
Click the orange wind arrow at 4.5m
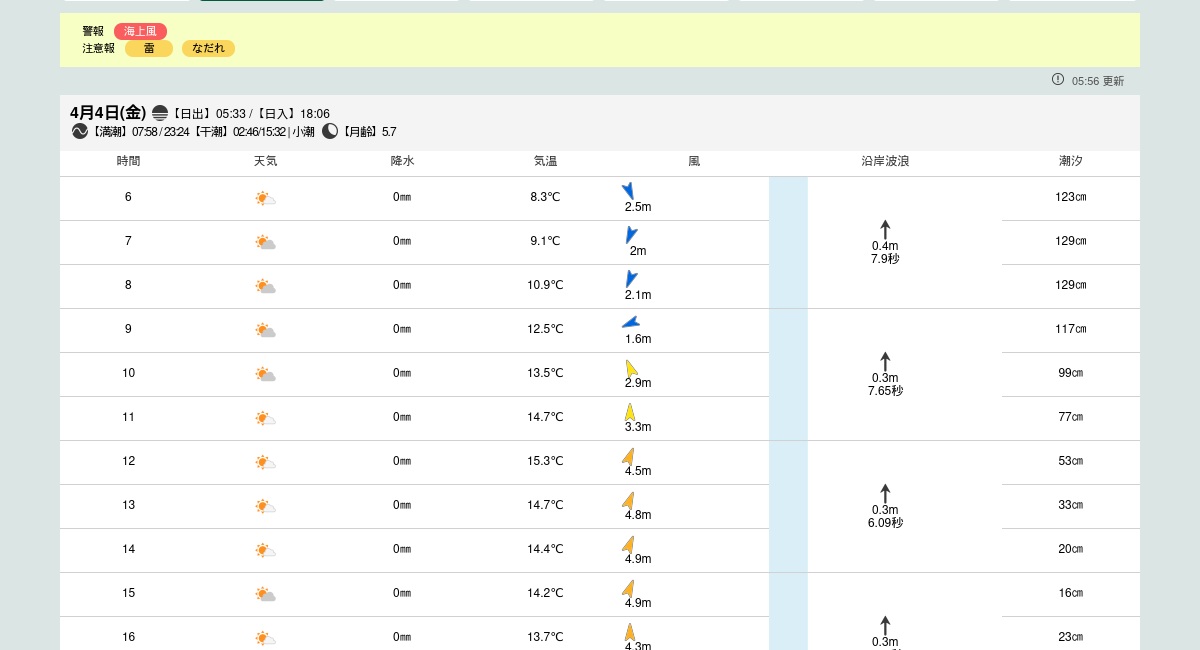[x=628, y=455]
